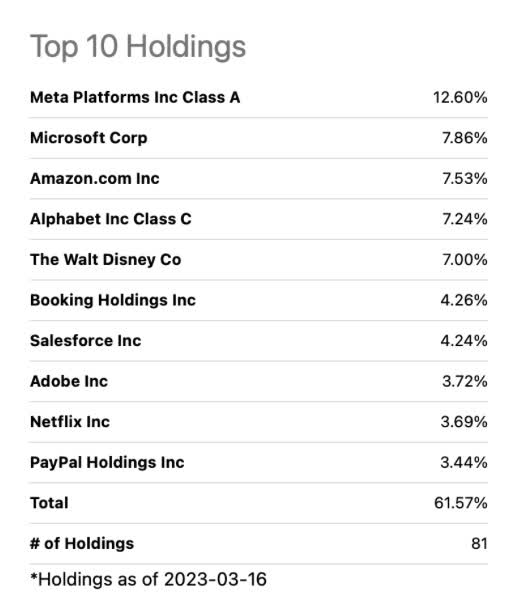Choose The Walt Disney Co
This screenshot has width=514, height=614.
(x=106, y=260)
